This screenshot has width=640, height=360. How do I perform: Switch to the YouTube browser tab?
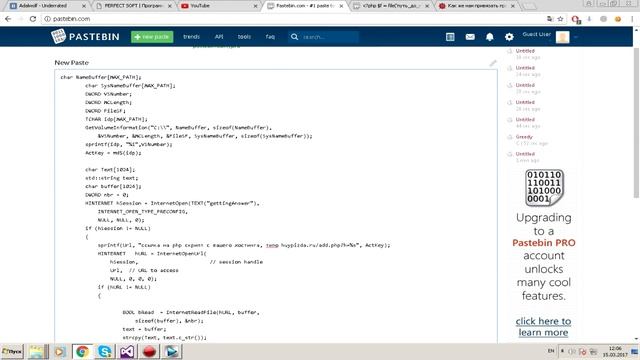(x=219, y=6)
